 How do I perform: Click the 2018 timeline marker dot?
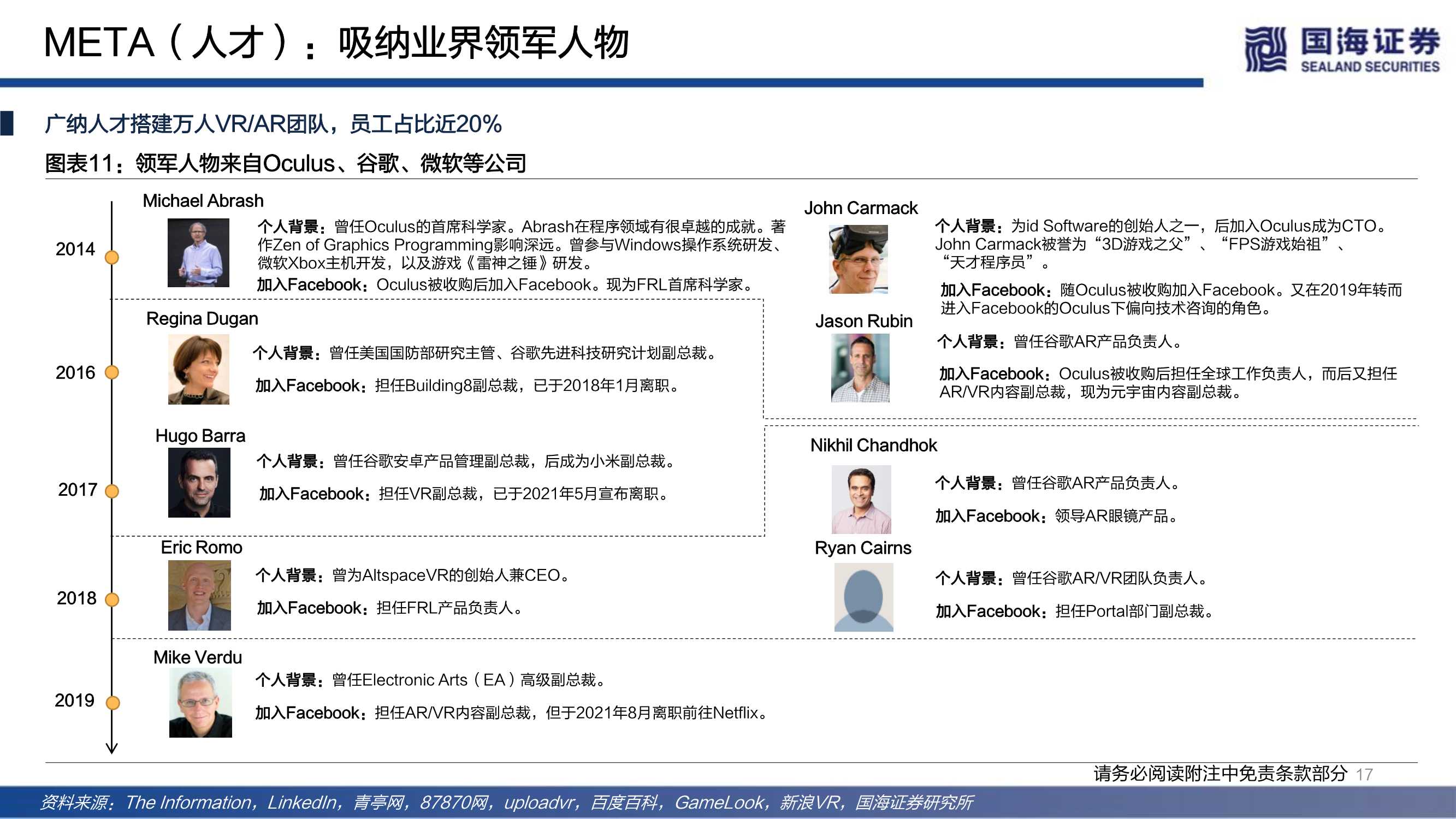112,600
